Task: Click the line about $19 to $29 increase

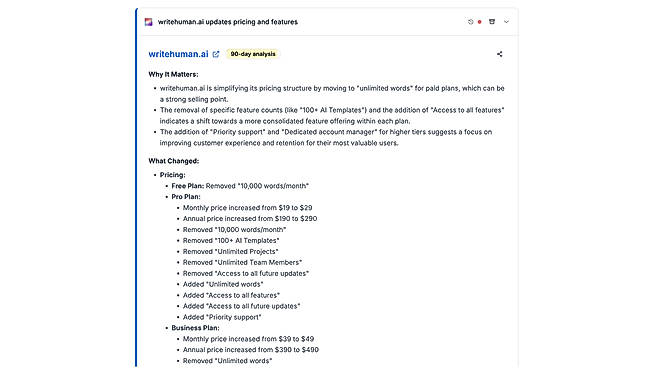Action: [x=247, y=208]
